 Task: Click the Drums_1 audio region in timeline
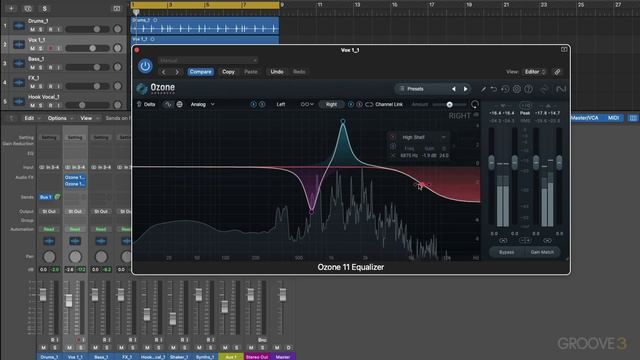(205, 26)
